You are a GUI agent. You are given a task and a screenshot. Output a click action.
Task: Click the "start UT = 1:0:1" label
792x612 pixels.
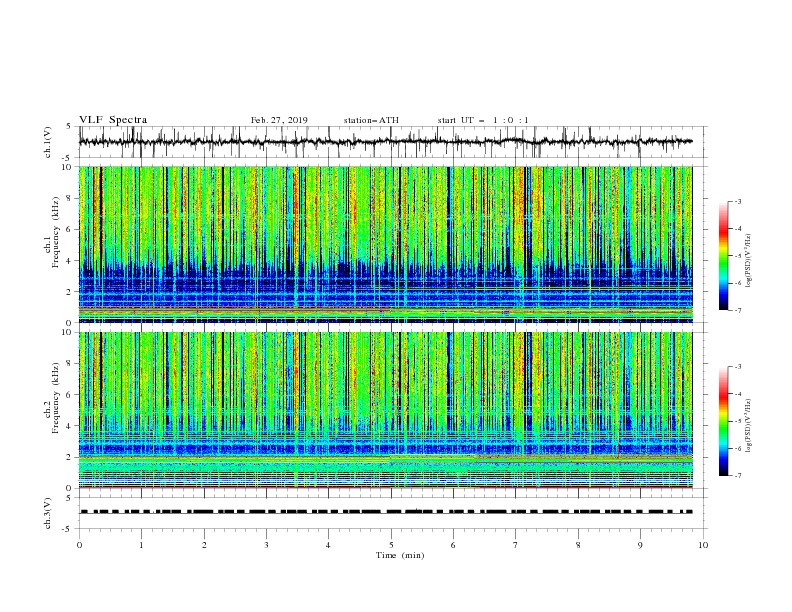pyautogui.click(x=483, y=120)
